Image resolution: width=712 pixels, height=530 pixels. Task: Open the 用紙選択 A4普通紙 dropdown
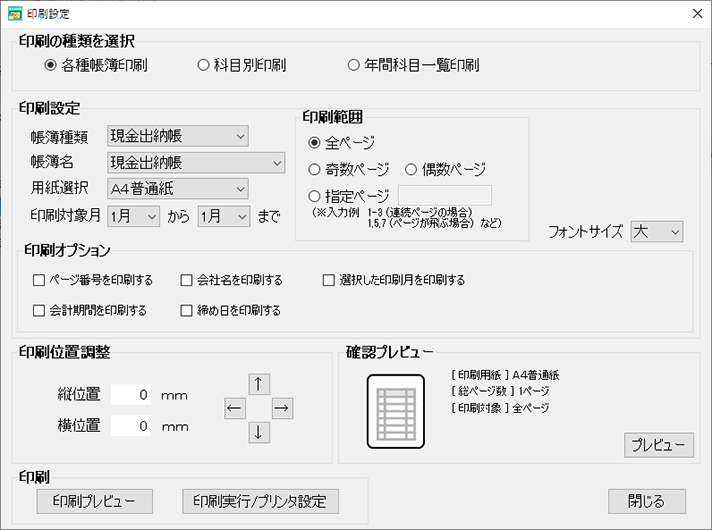tap(178, 189)
